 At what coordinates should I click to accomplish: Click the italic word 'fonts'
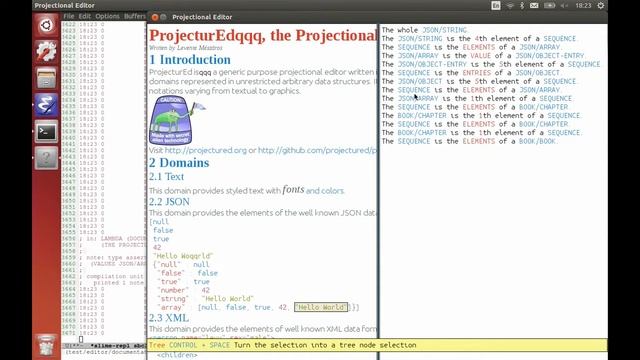point(293,189)
